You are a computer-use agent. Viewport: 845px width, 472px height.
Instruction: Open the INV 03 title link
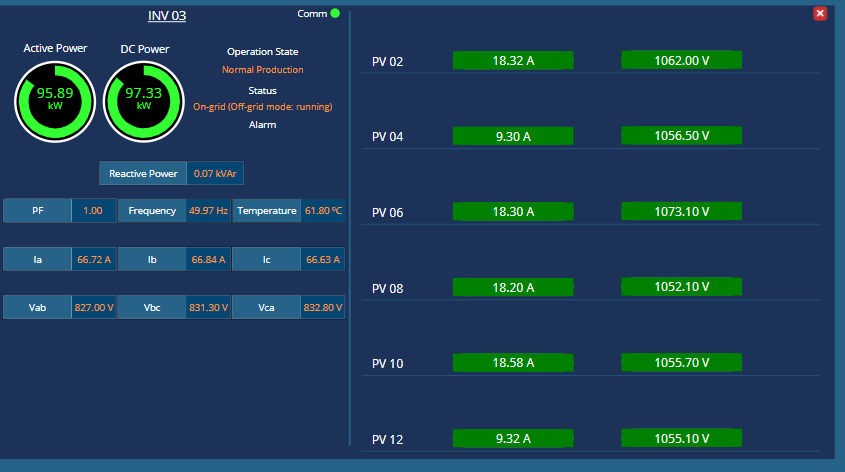pos(167,15)
